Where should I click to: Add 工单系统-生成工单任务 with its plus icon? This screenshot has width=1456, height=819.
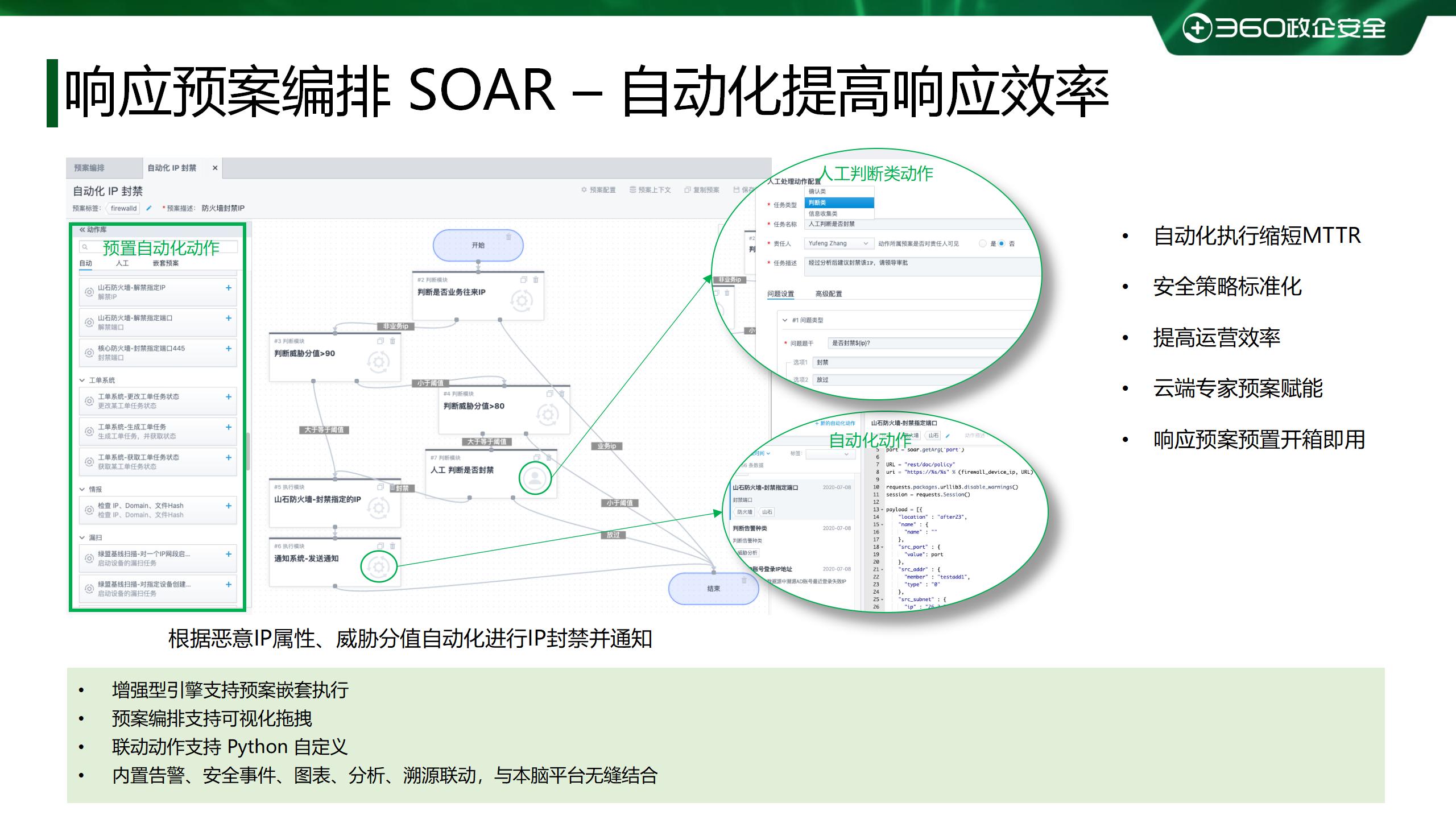coord(229,427)
